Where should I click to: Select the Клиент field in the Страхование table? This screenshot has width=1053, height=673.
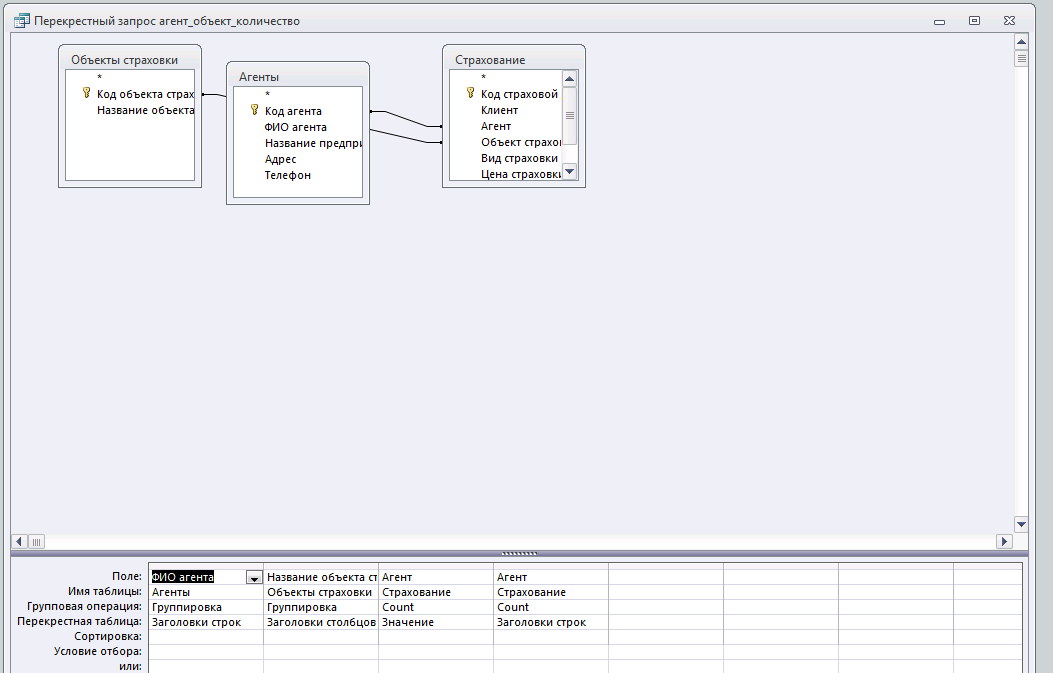(x=499, y=110)
